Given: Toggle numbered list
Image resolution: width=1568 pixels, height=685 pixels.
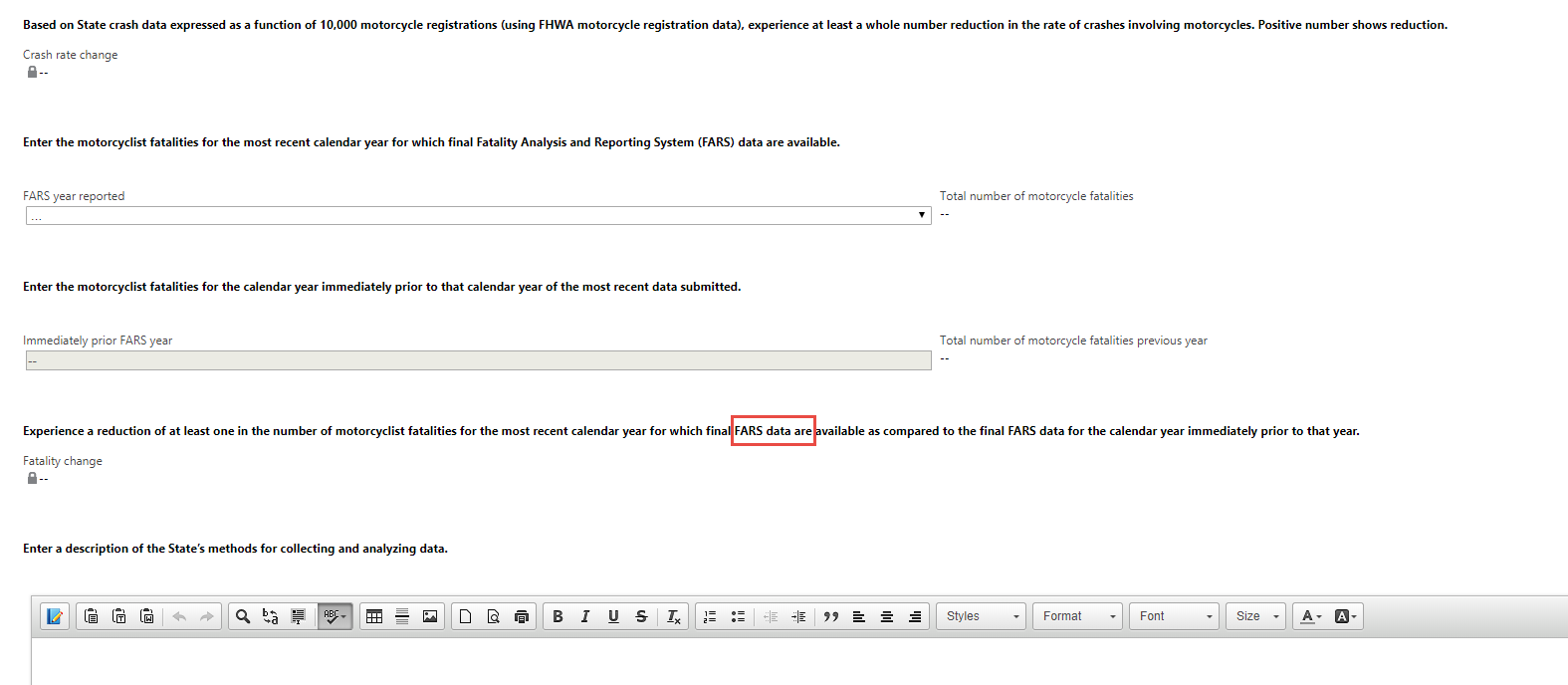Looking at the screenshot, I should pyautogui.click(x=710, y=616).
